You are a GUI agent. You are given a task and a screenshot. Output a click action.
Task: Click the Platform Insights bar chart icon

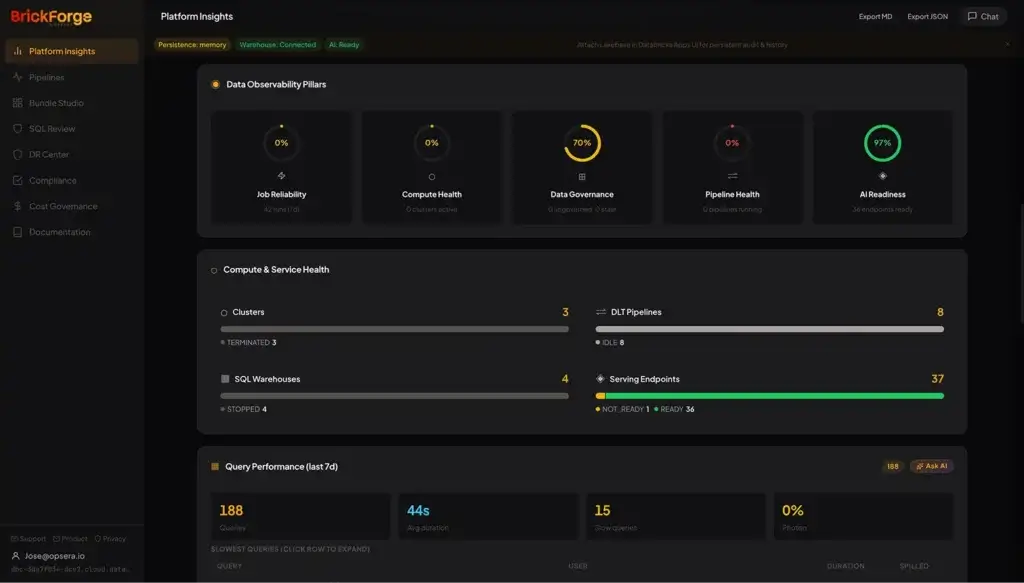pyautogui.click(x=18, y=51)
